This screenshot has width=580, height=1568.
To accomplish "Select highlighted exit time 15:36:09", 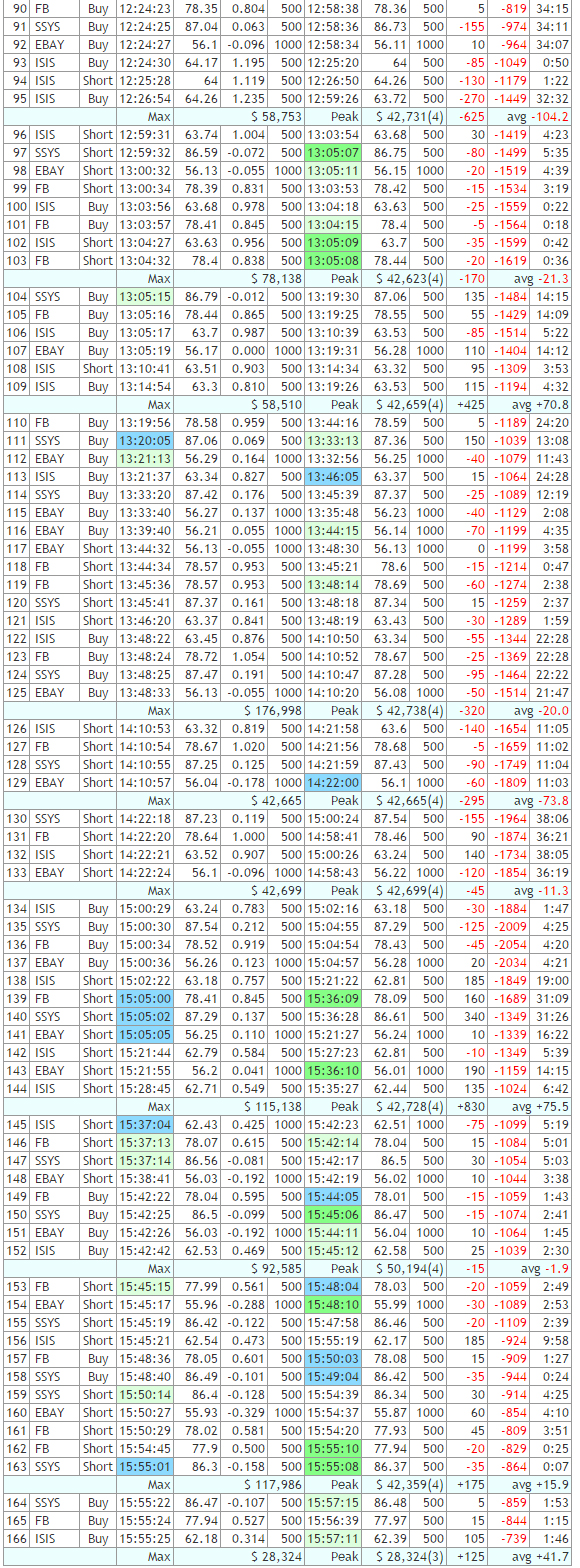I will (x=332, y=998).
